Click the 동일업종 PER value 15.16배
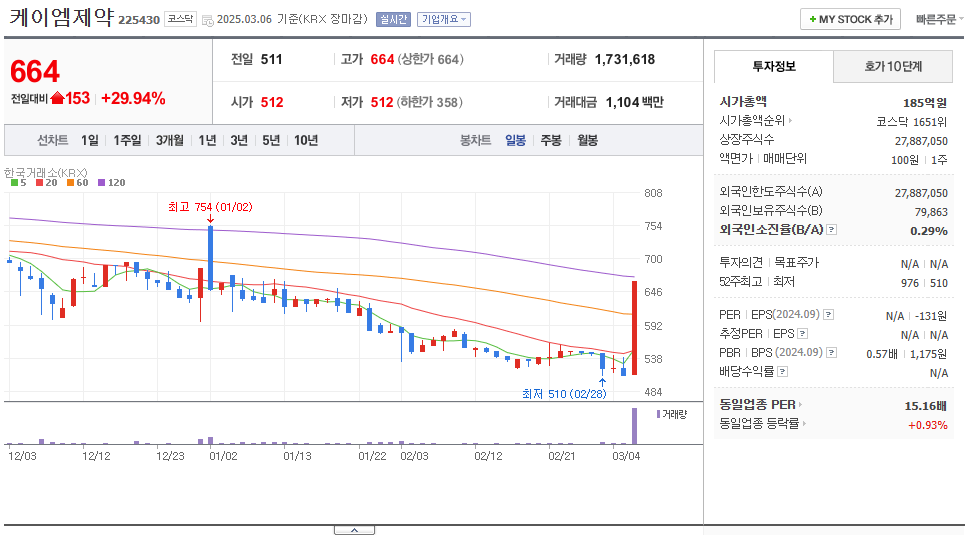This screenshot has height=535, width=965. 926,406
